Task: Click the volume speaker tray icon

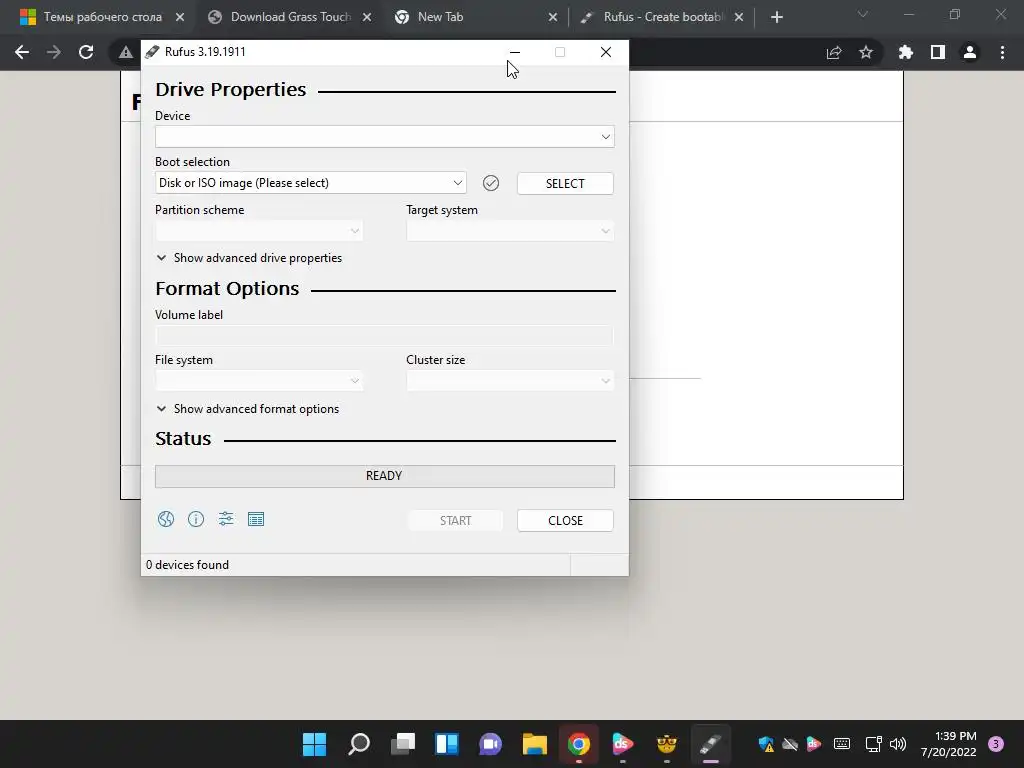Action: pos(899,744)
